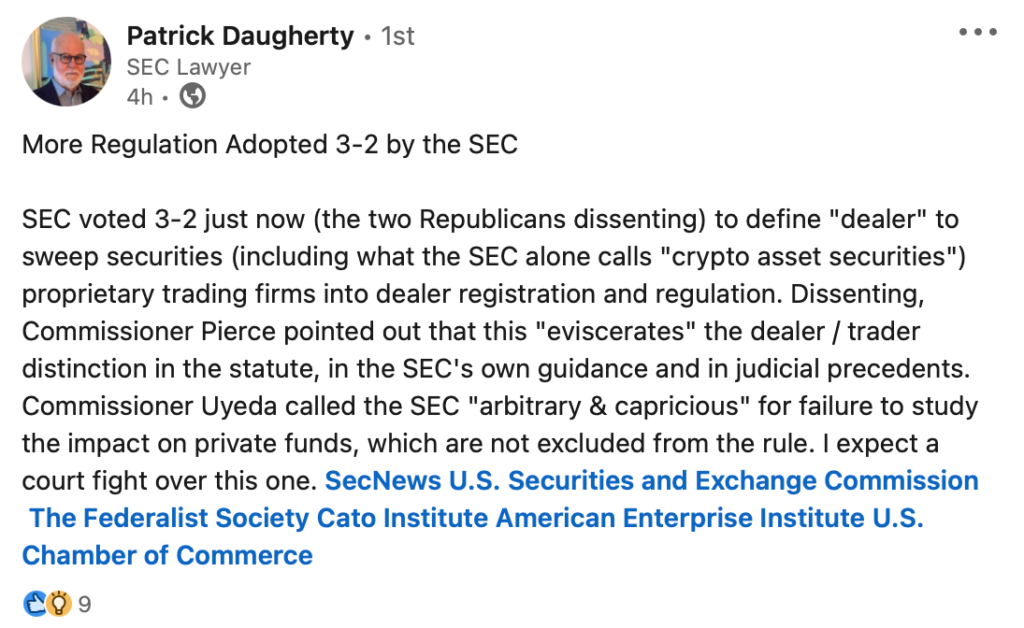Open the three-dot post options menu

pos(977,33)
